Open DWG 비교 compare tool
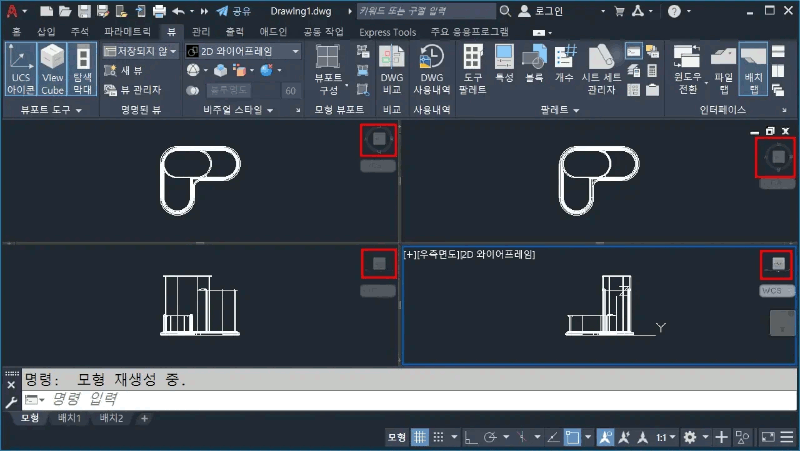This screenshot has height=451, width=800. [x=391, y=68]
